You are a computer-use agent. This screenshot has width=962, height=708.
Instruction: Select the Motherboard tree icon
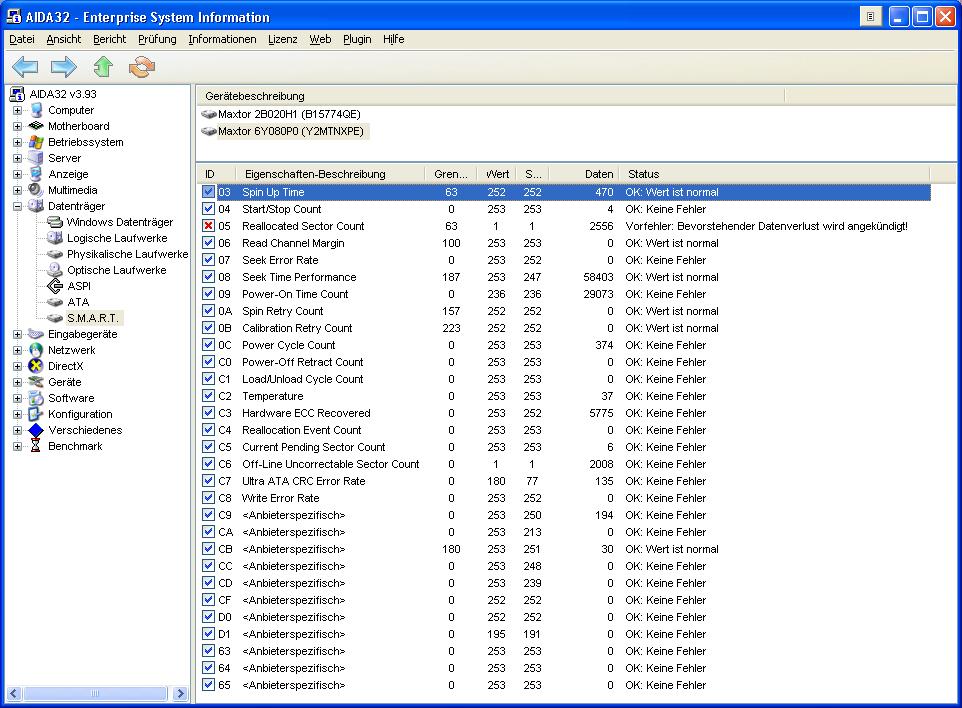[x=37, y=126]
